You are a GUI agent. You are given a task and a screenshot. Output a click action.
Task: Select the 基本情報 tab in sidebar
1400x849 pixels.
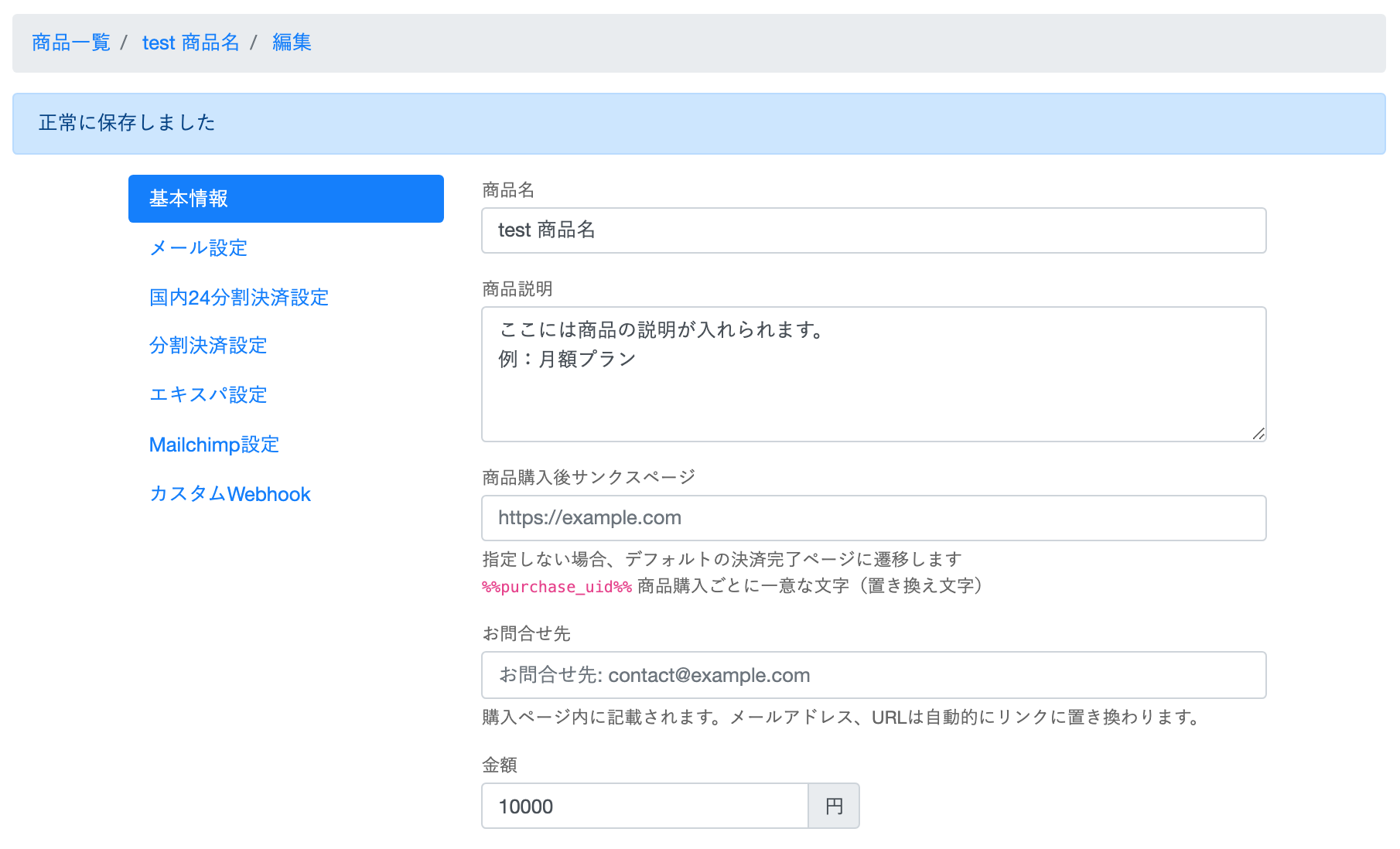tap(285, 199)
